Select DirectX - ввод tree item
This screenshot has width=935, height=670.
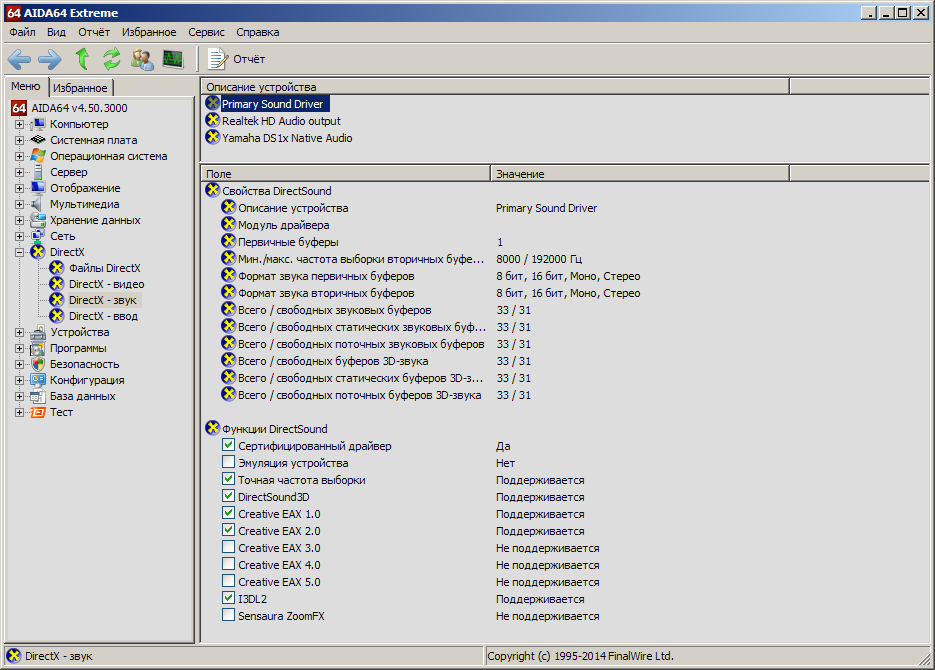coord(103,317)
